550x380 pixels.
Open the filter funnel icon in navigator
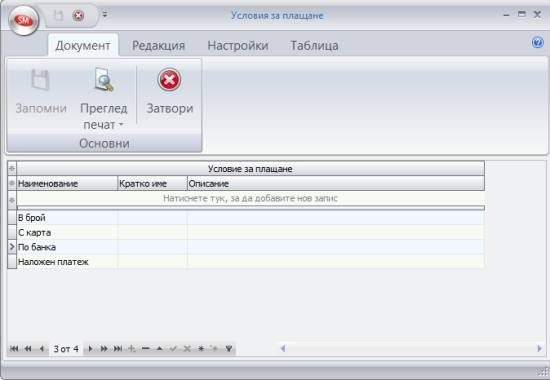[229, 348]
